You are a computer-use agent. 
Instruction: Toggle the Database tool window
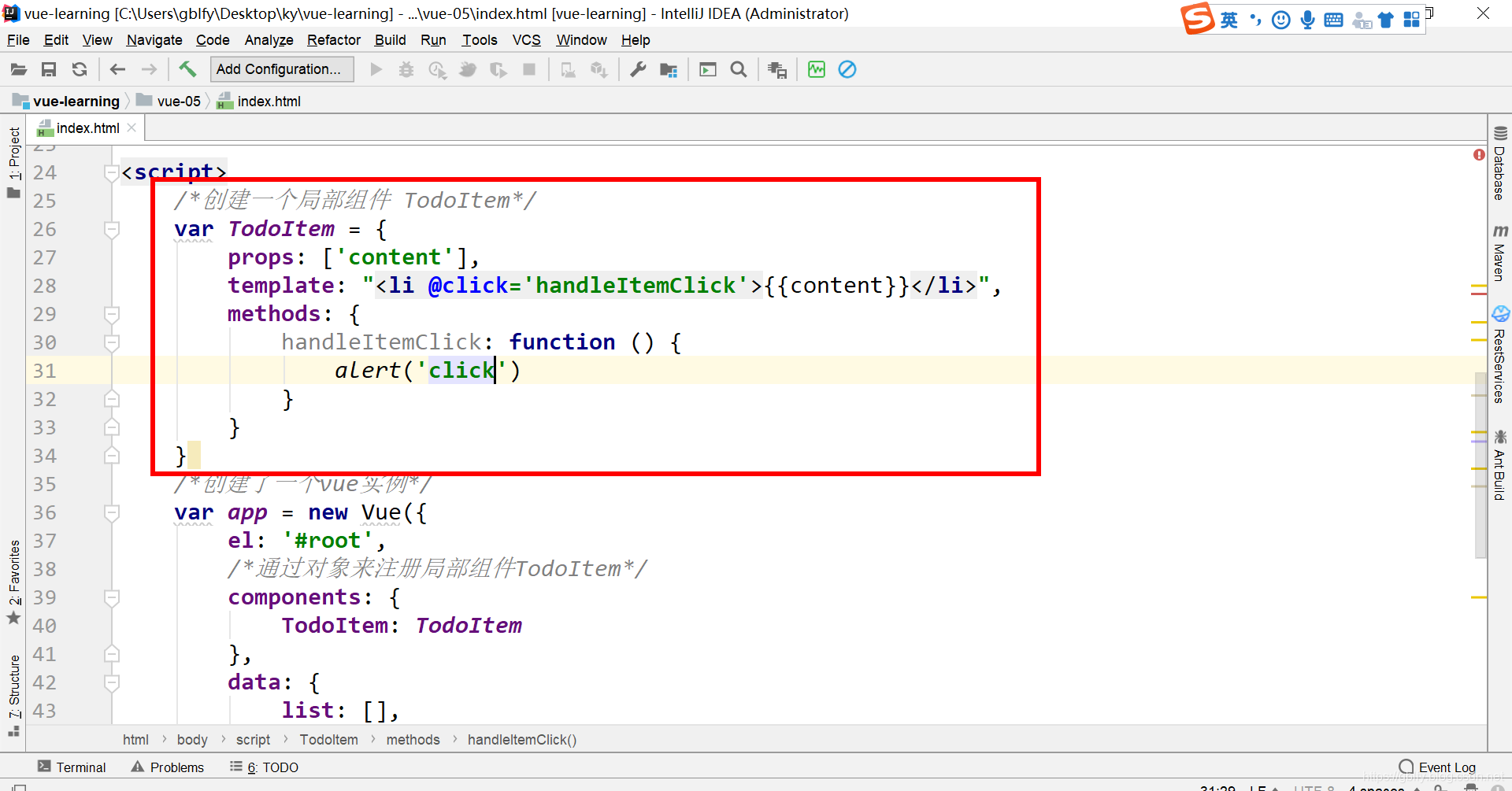1500,164
